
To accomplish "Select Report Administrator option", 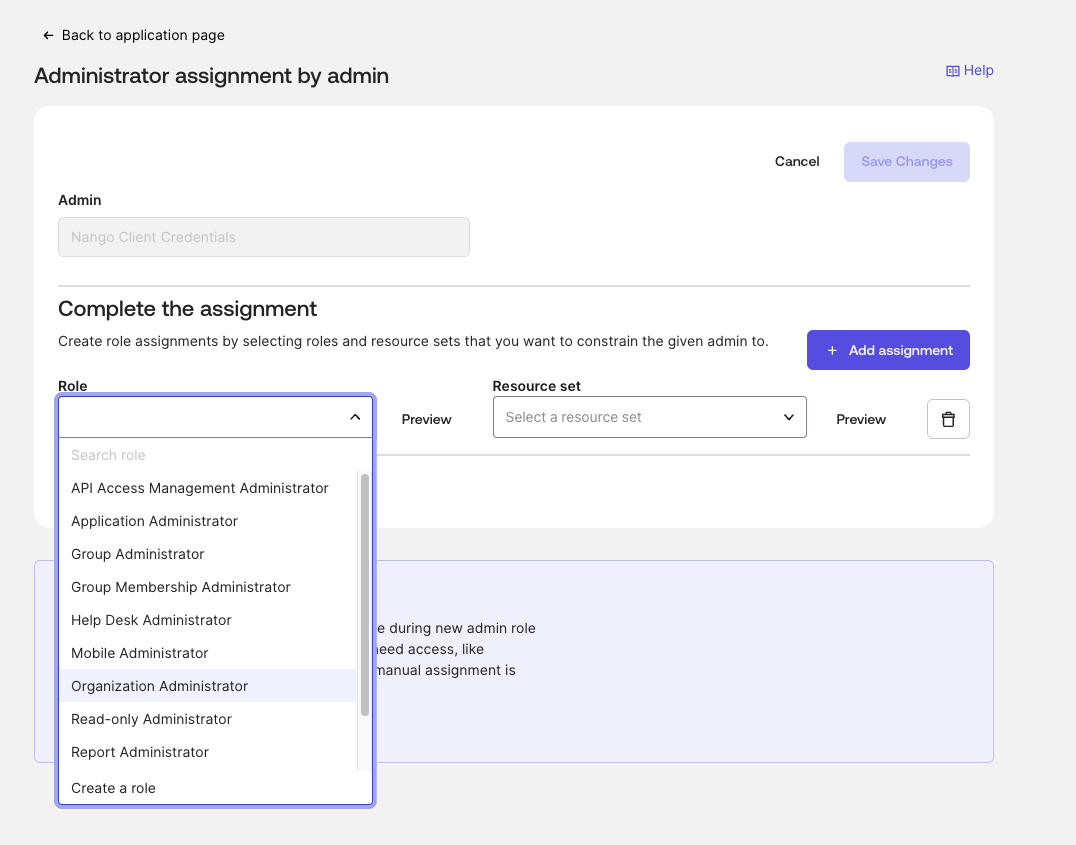I will tap(140, 752).
